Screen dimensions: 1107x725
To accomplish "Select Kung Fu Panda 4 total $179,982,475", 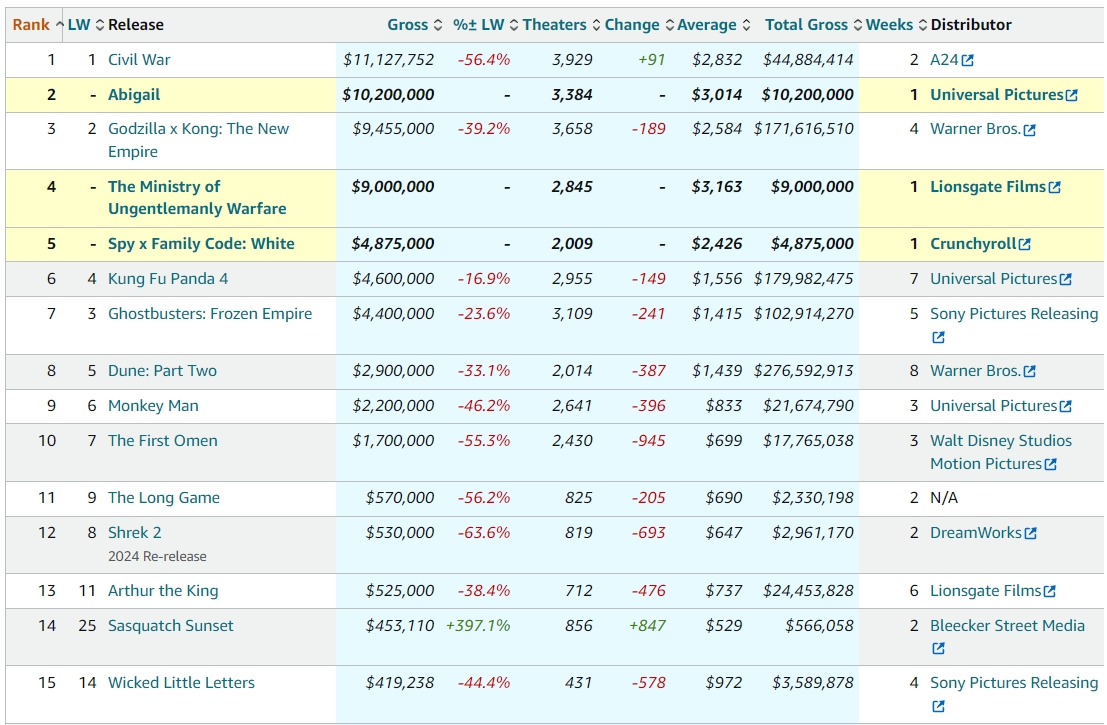I will point(803,279).
